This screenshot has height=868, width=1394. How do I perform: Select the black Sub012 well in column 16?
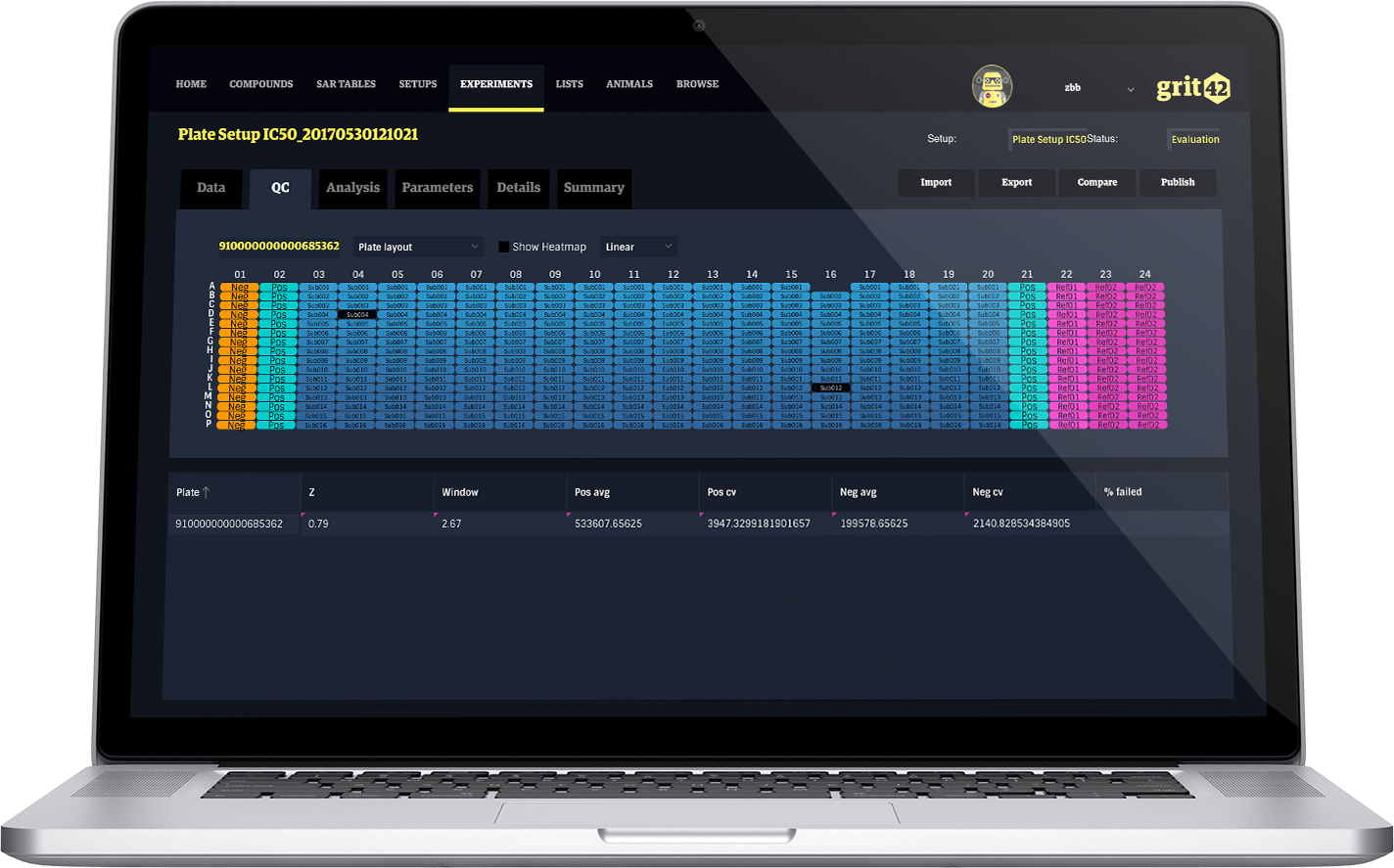(830, 388)
